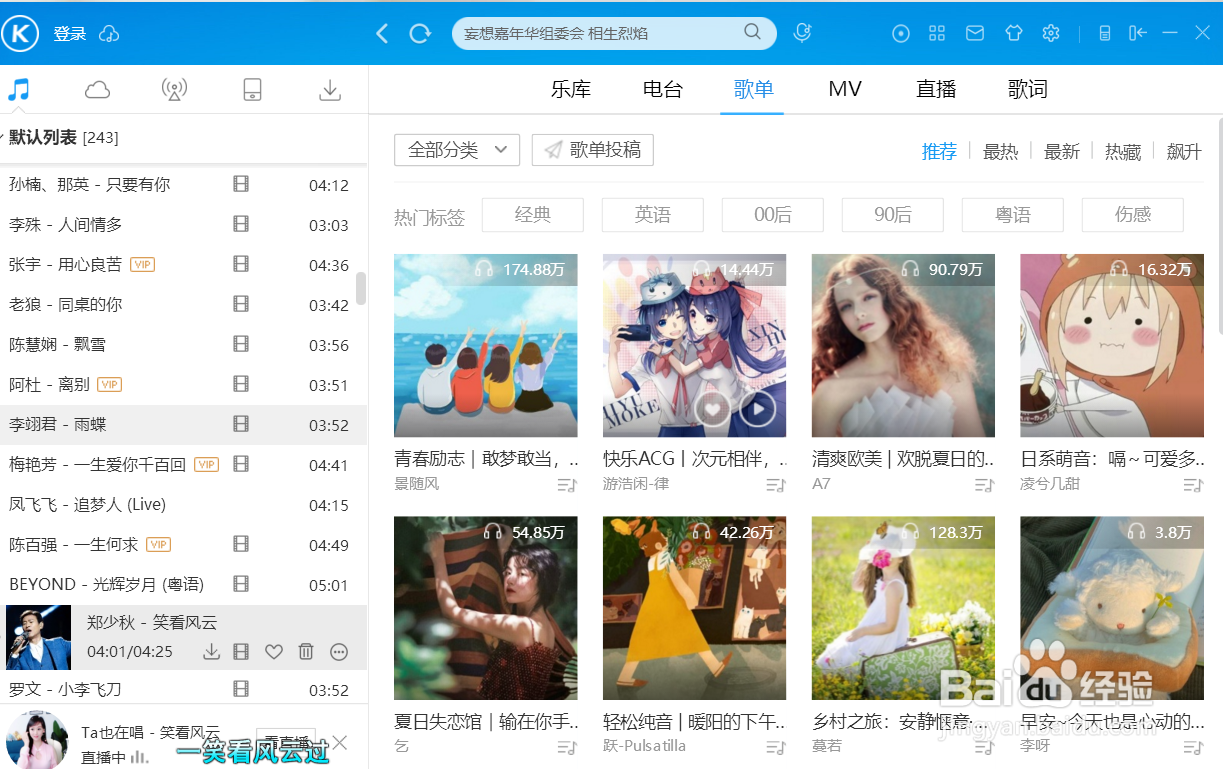Open the skin/theme T-shirt icon
Screen dimensions: 1223x769
pyautogui.click(x=1013, y=33)
